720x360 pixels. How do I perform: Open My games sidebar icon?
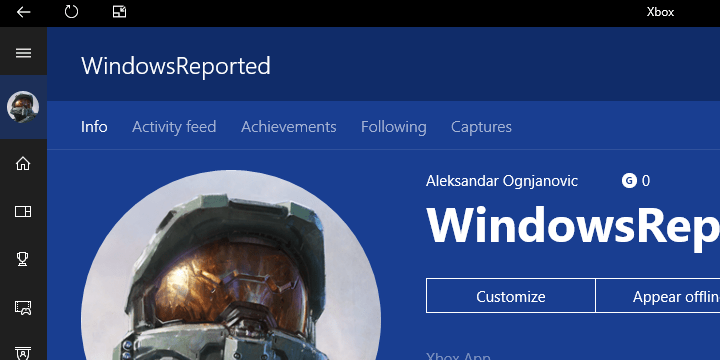coord(23,211)
